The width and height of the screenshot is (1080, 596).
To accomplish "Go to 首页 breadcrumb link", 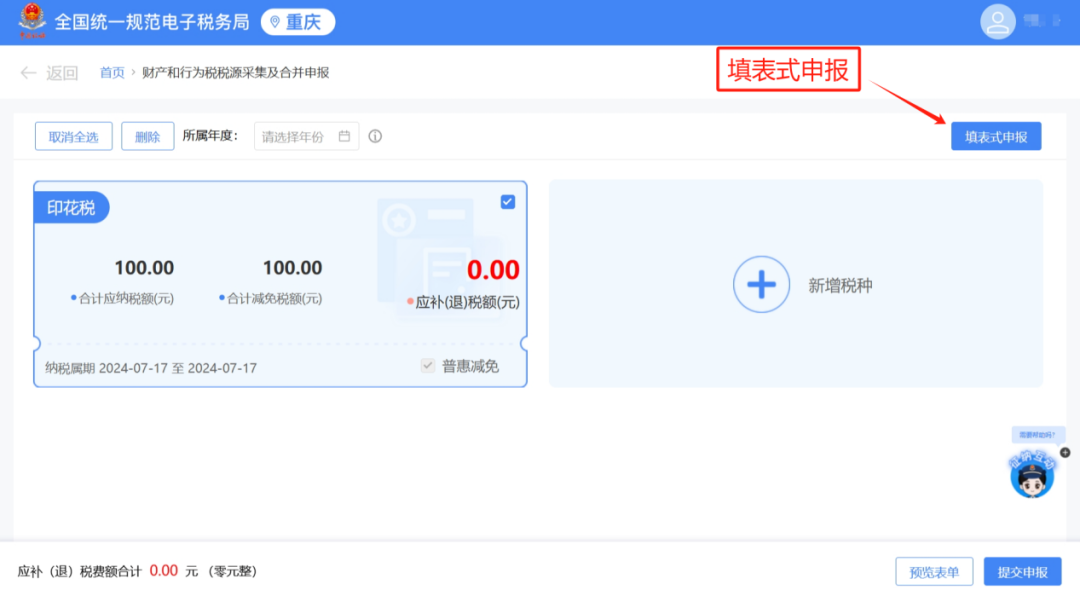I will click(112, 72).
